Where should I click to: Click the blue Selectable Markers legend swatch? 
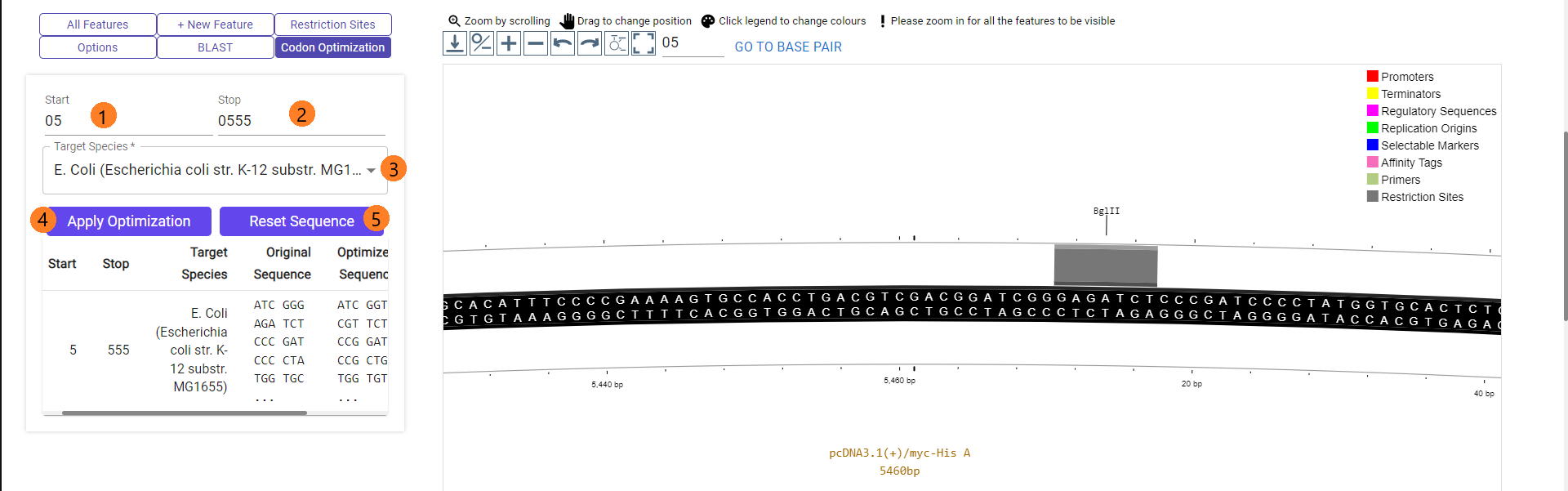pos(1373,145)
